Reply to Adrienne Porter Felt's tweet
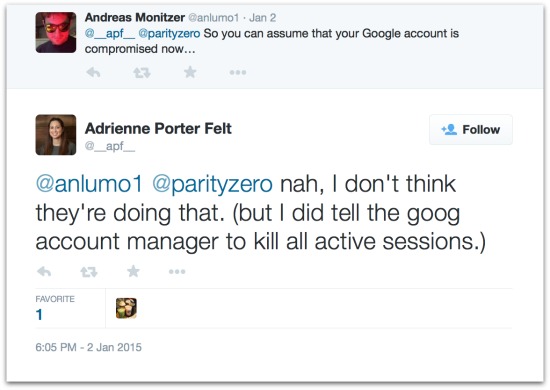 [44, 271]
